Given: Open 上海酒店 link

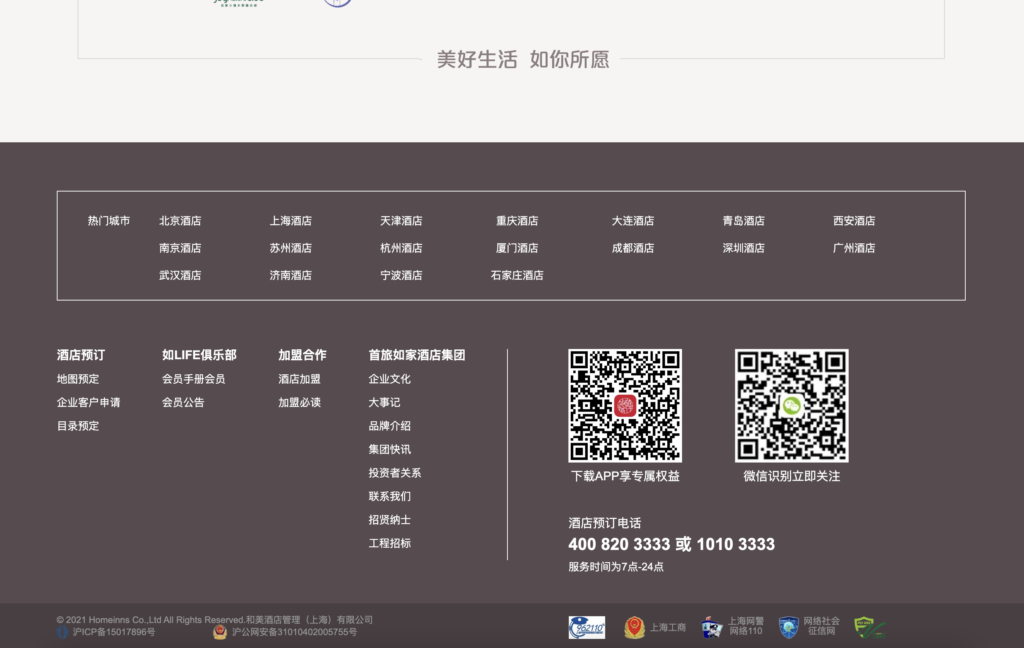Looking at the screenshot, I should click(291, 221).
